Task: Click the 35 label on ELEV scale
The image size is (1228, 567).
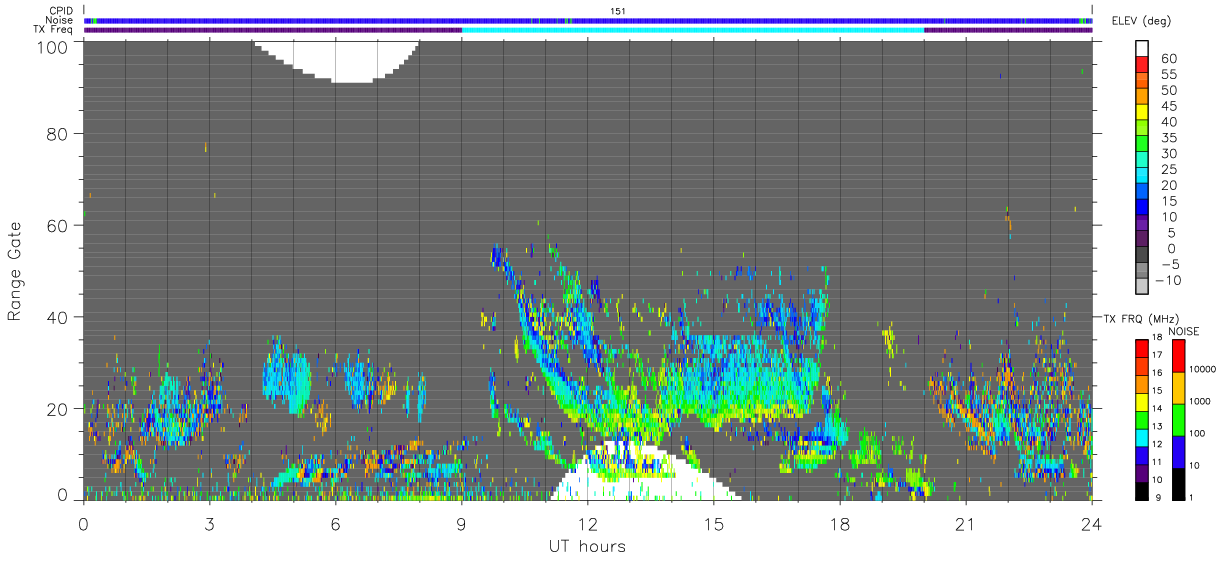Action: [1168, 138]
